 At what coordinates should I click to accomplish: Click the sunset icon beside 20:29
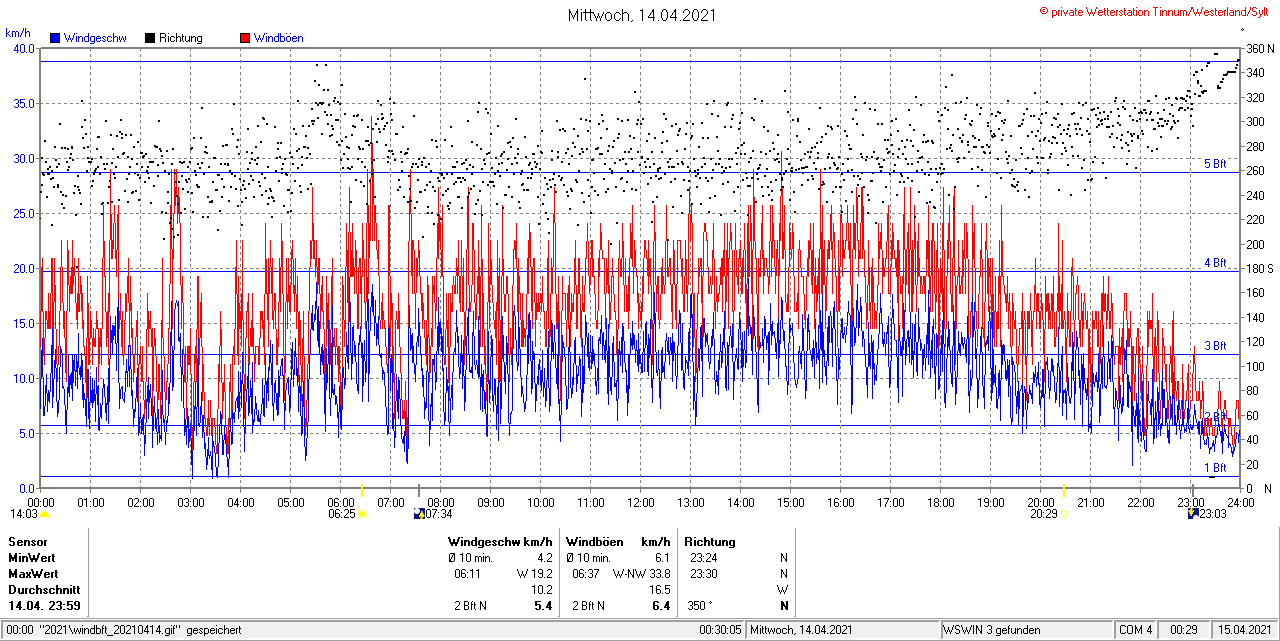tap(1064, 514)
